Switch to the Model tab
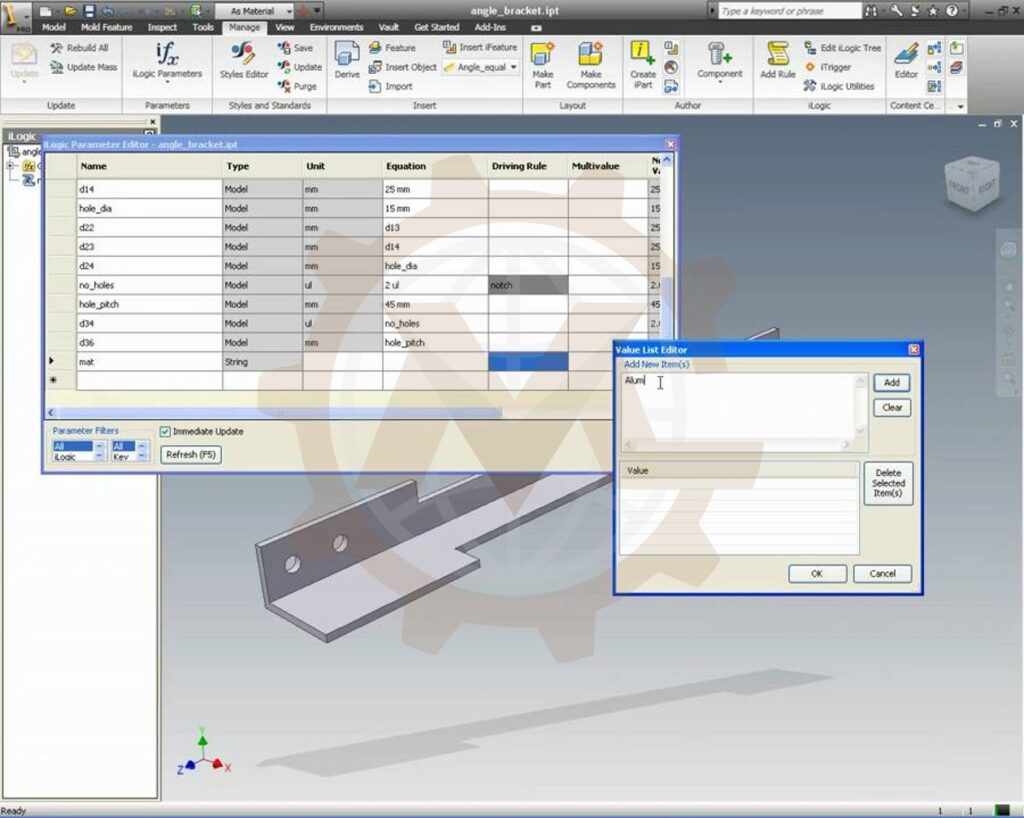The height and width of the screenshot is (818, 1024). point(54,27)
